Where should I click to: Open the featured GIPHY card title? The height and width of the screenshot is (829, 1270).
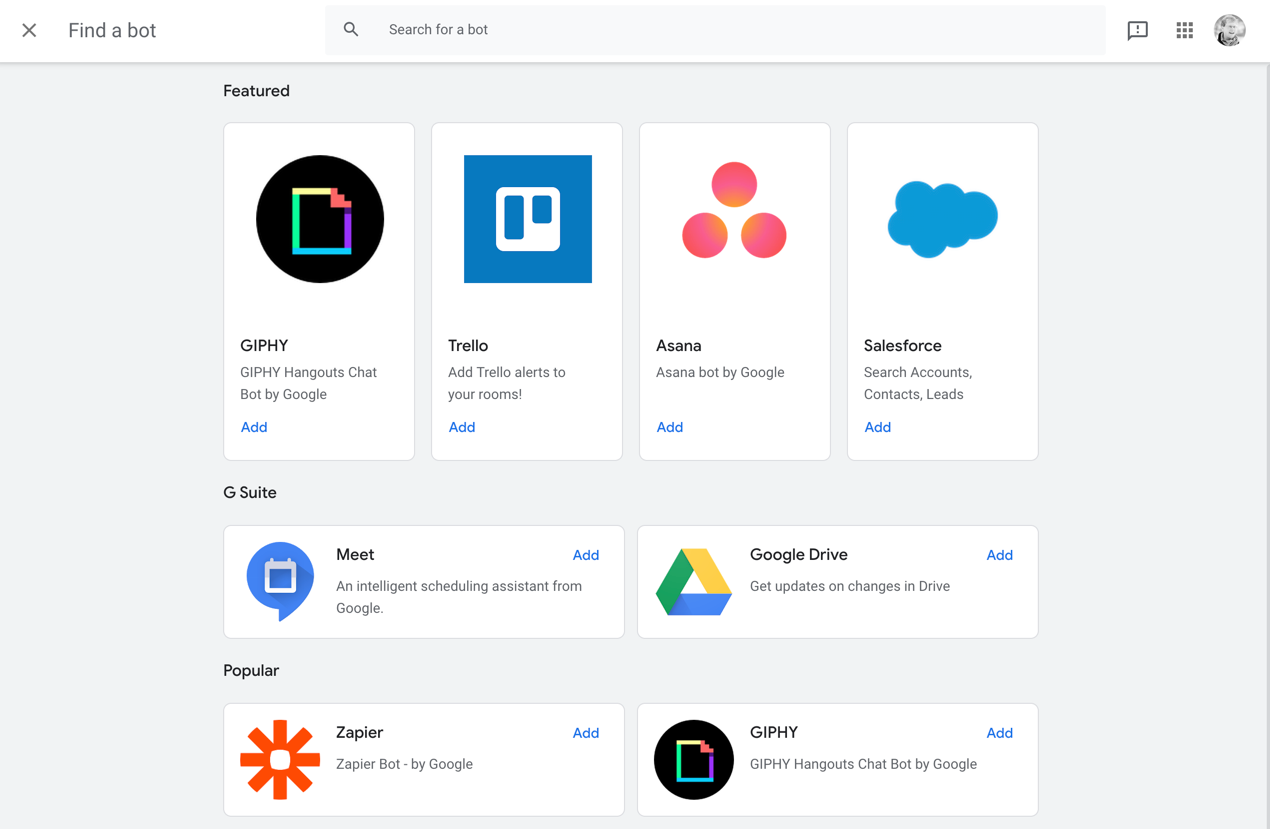264,346
